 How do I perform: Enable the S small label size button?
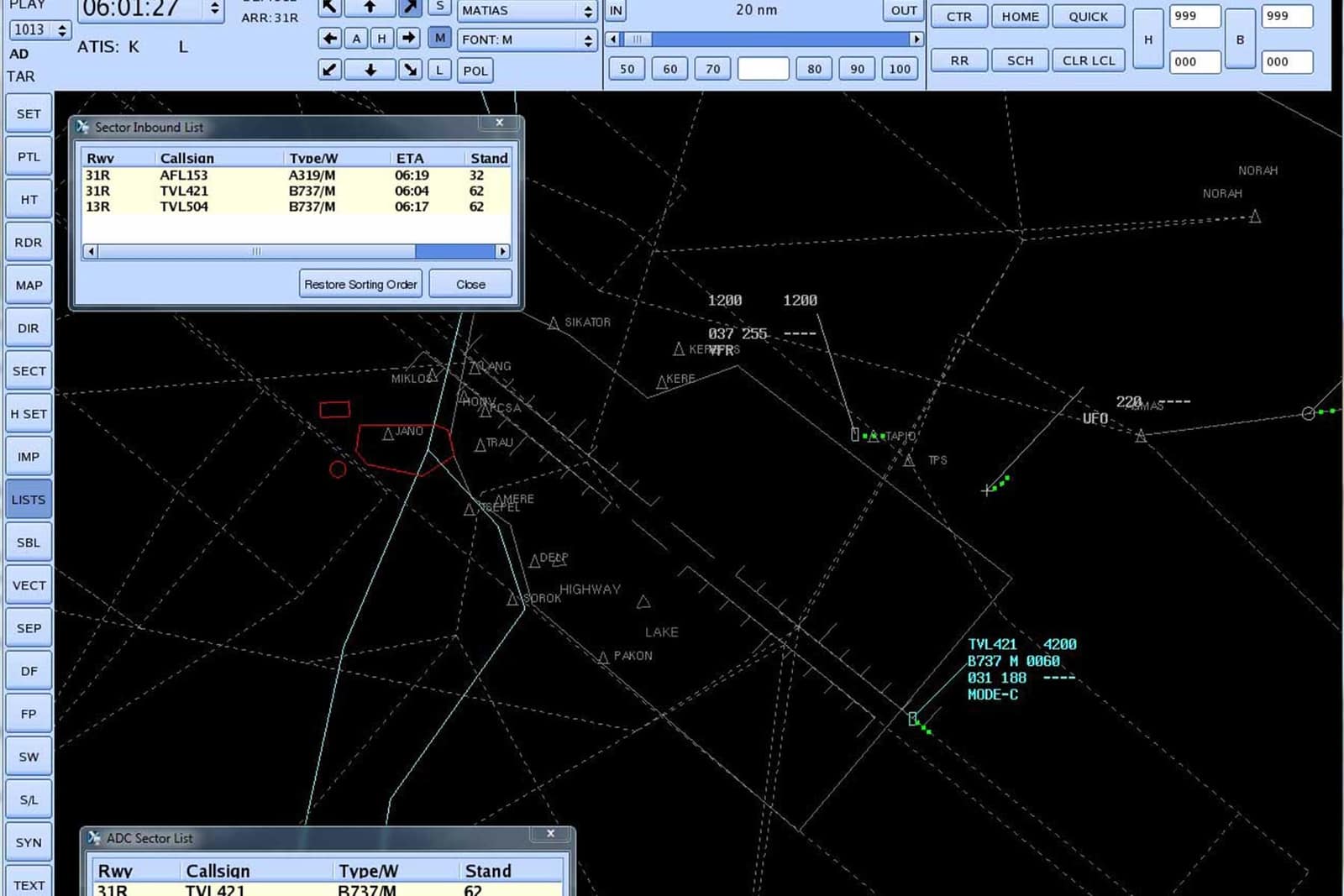pos(438,10)
